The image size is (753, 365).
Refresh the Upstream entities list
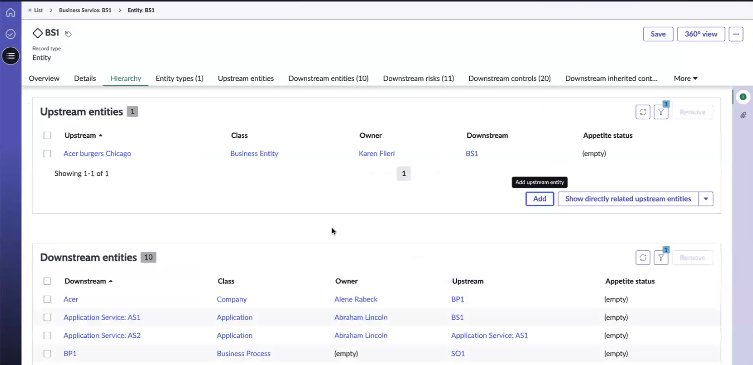pyautogui.click(x=643, y=112)
